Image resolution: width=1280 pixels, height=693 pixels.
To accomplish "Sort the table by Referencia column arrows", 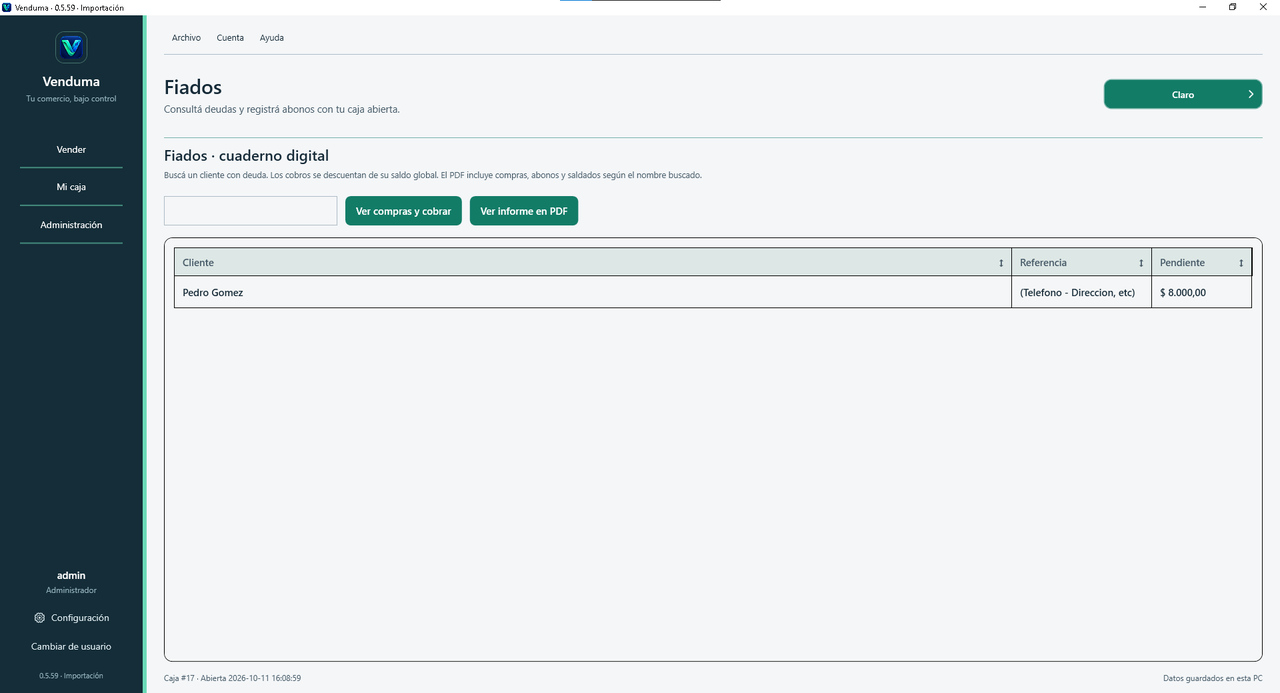I will 1141,263.
